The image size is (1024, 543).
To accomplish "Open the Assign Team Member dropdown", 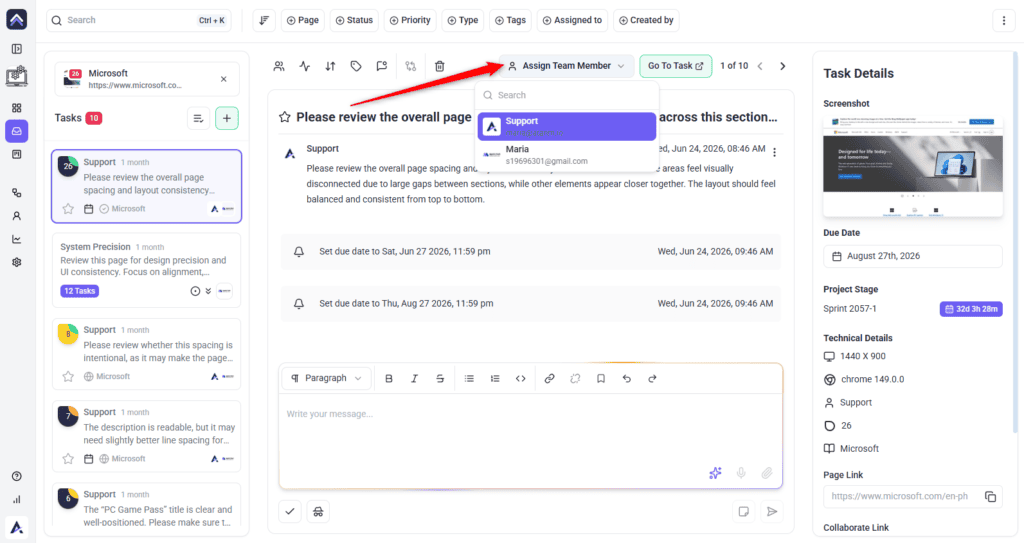I will tap(567, 66).
